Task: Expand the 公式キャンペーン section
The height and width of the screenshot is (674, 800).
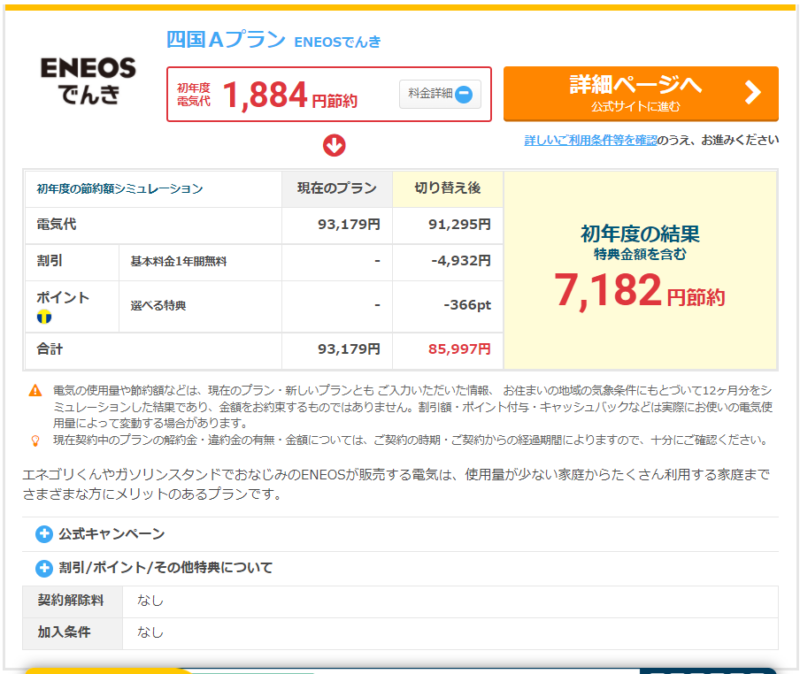Action: pos(100,534)
